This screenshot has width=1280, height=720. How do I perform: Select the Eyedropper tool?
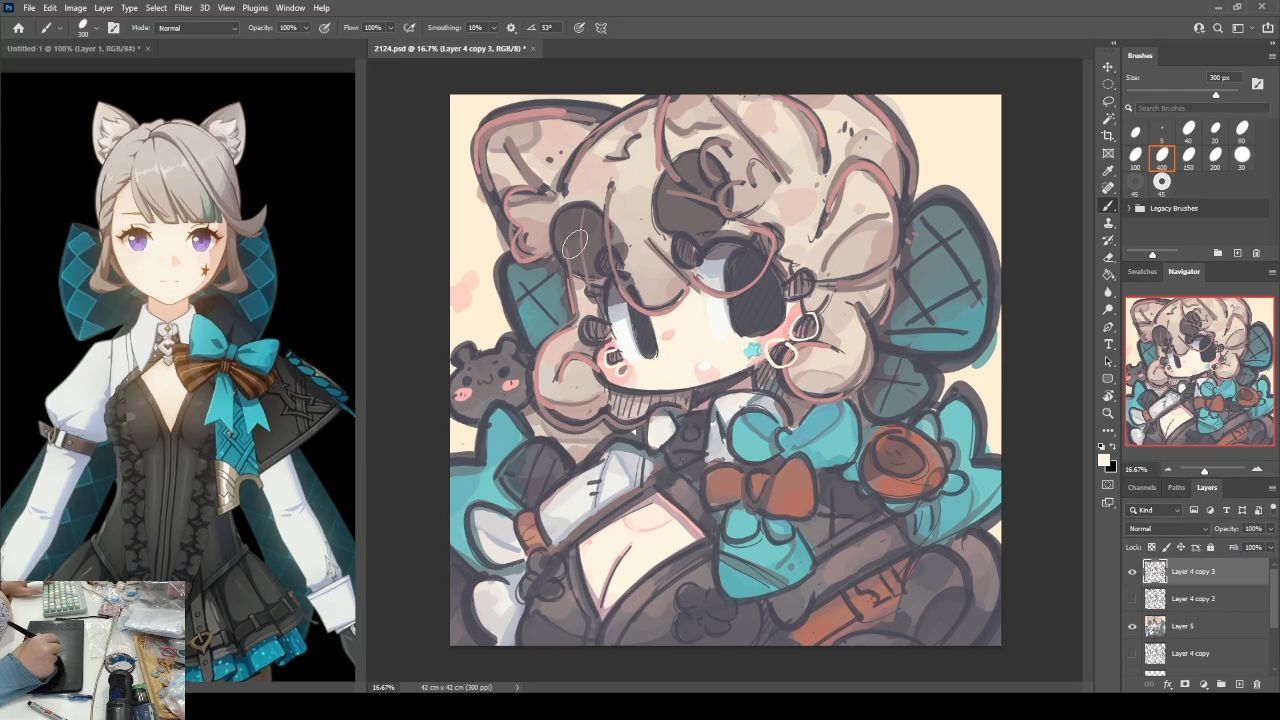1108,171
